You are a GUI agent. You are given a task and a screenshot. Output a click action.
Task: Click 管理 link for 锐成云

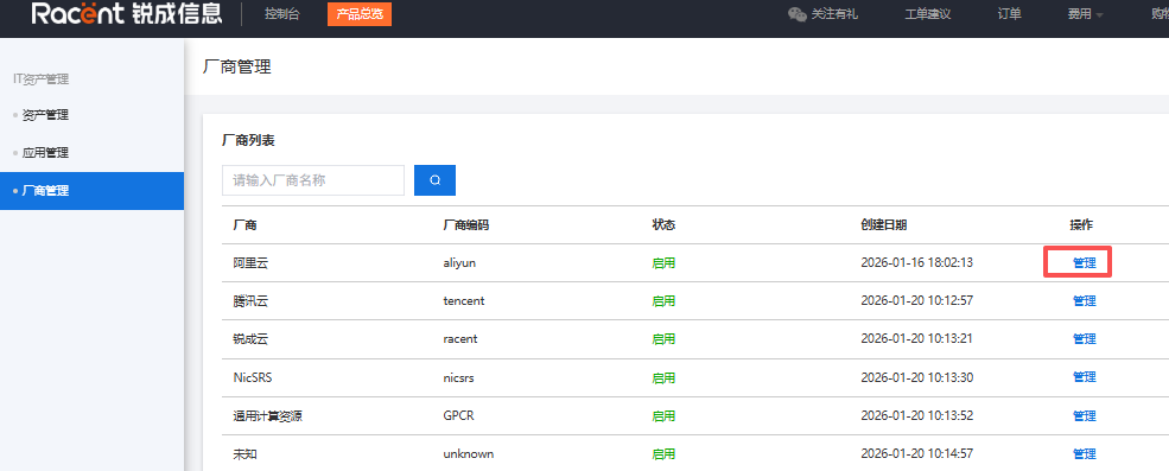(1084, 339)
